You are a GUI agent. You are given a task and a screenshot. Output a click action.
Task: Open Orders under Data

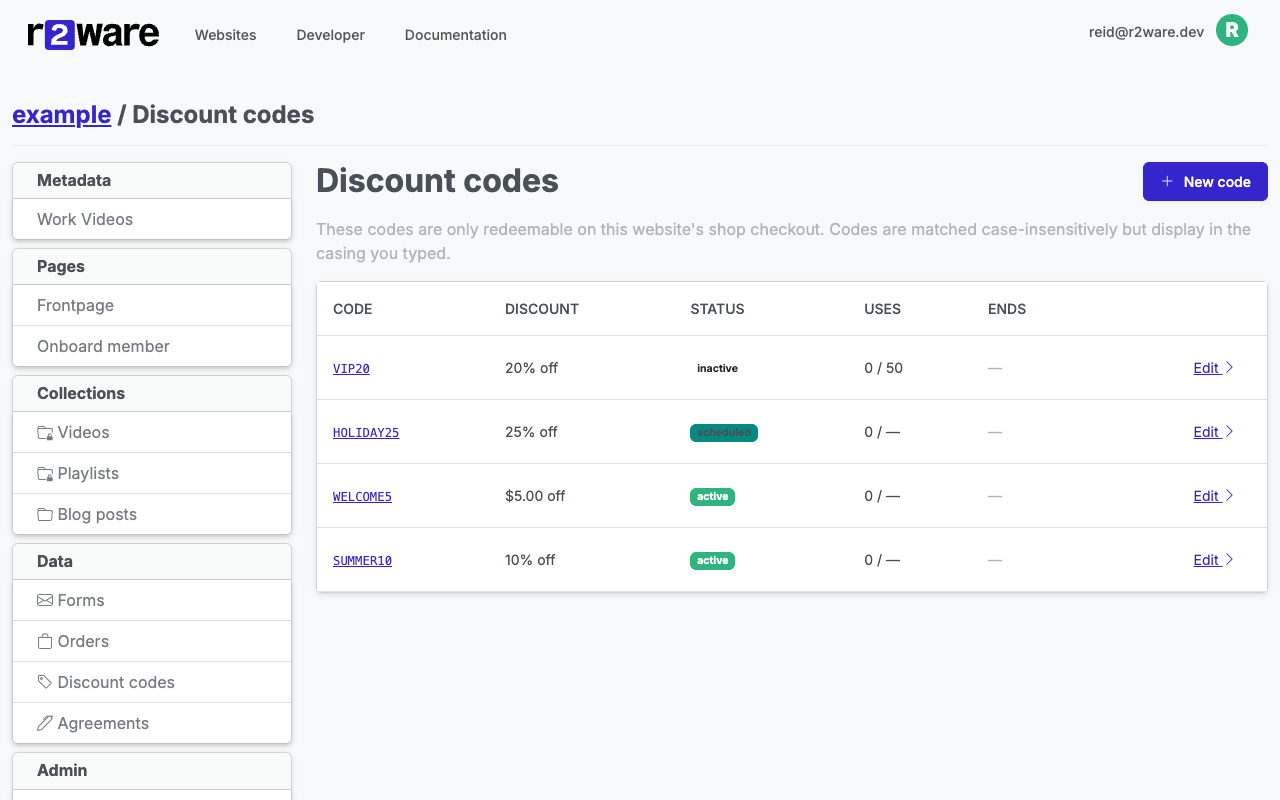coord(152,641)
